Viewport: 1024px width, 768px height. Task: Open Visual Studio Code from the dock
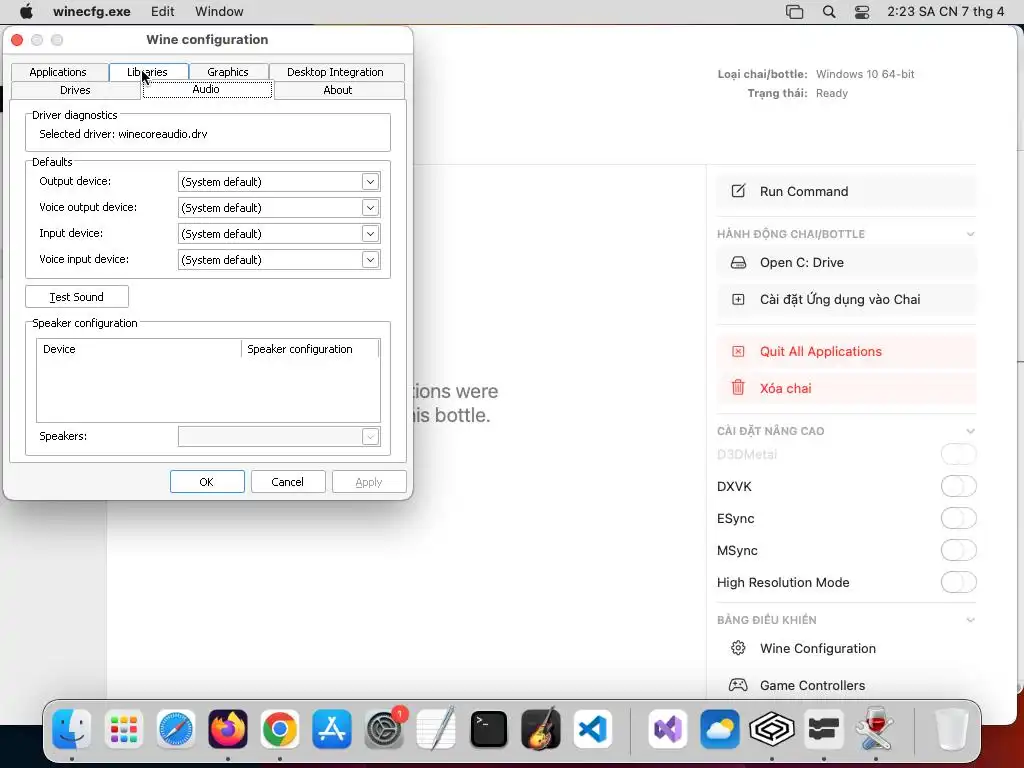592,729
